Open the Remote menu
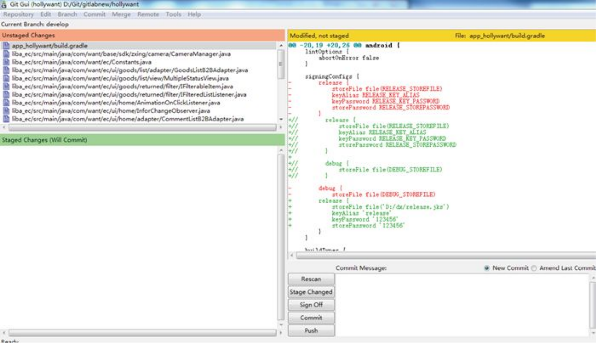 148,14
